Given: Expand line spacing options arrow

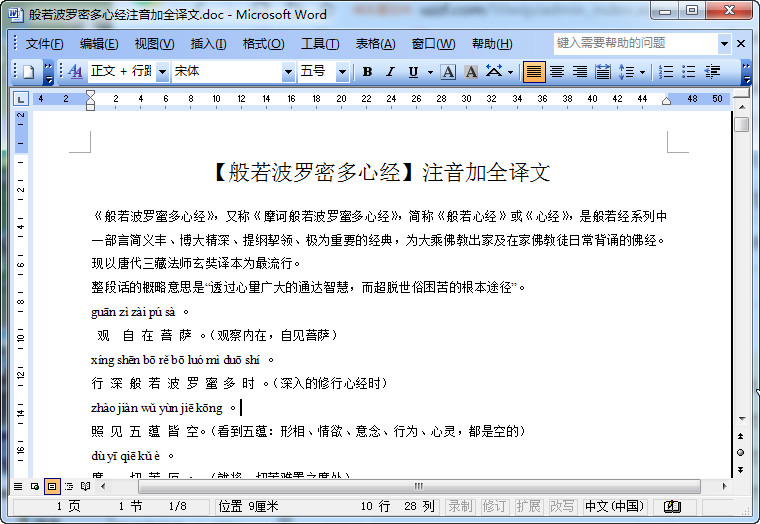Looking at the screenshot, I should tap(643, 72).
